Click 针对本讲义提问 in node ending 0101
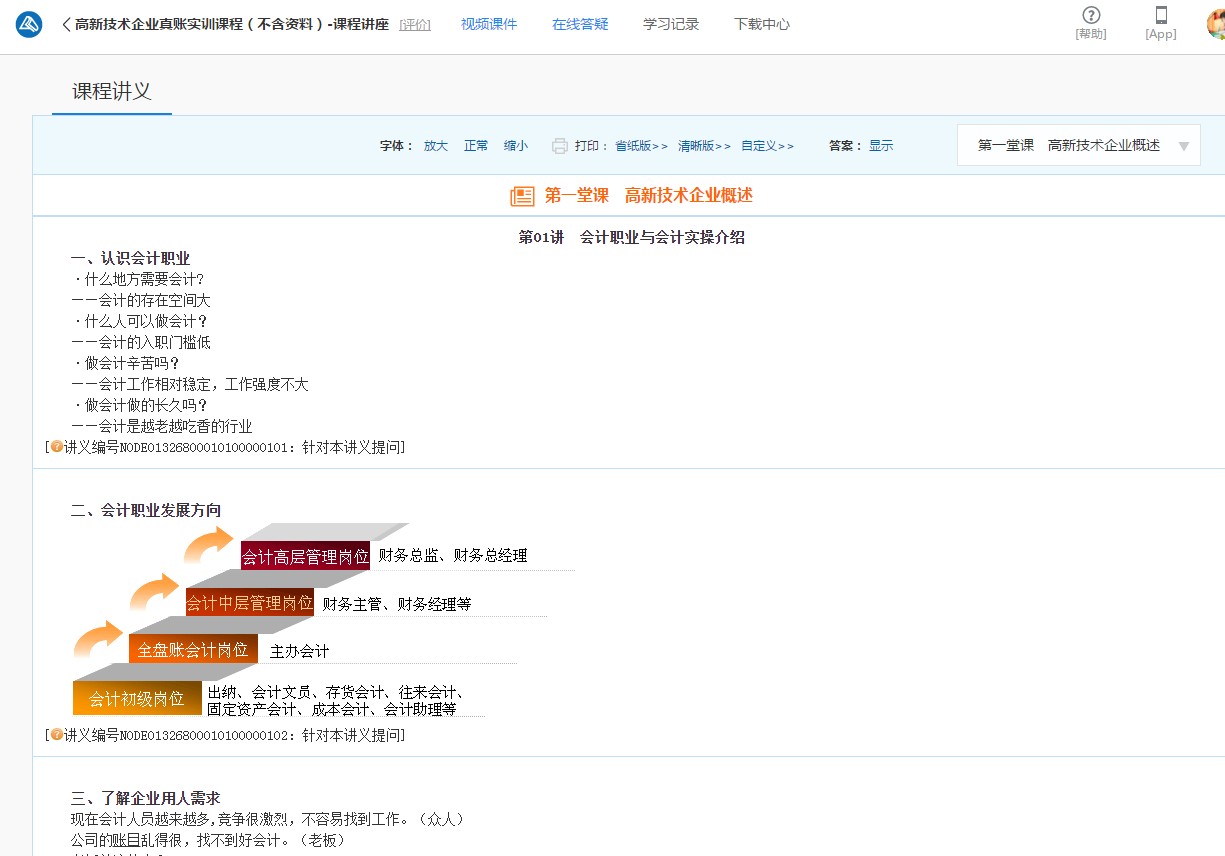The height and width of the screenshot is (856, 1225). point(351,447)
